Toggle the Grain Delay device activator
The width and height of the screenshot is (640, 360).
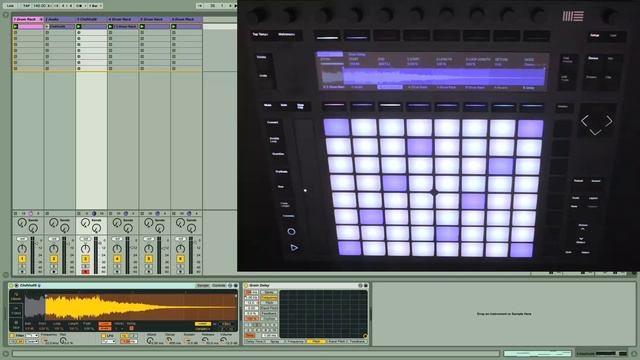[x=246, y=286]
